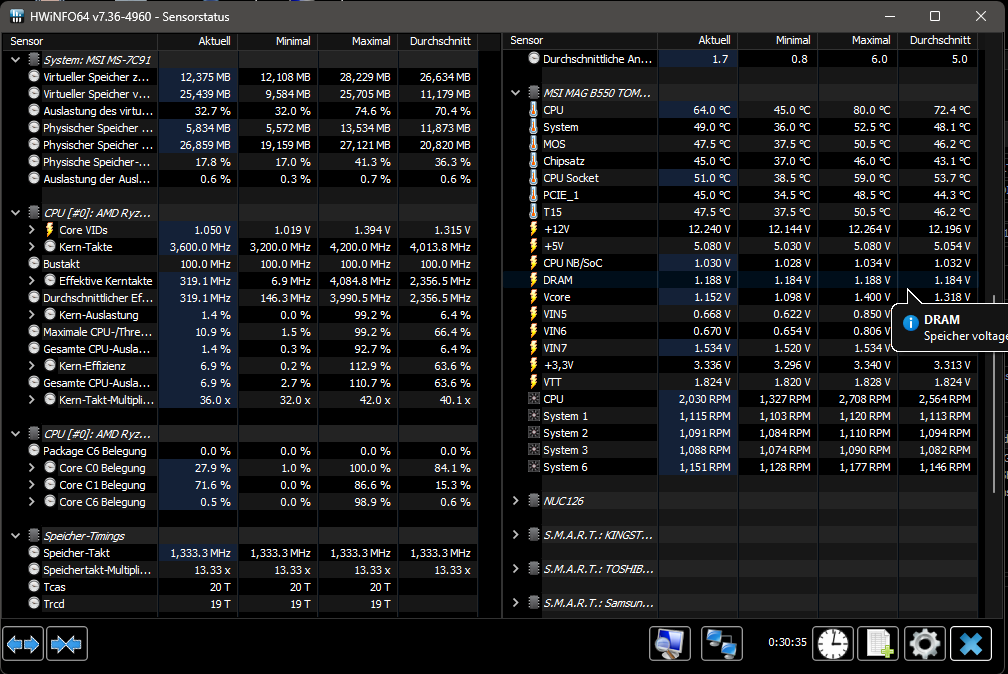Expand the Effektive Kerntakte row

coord(32,280)
